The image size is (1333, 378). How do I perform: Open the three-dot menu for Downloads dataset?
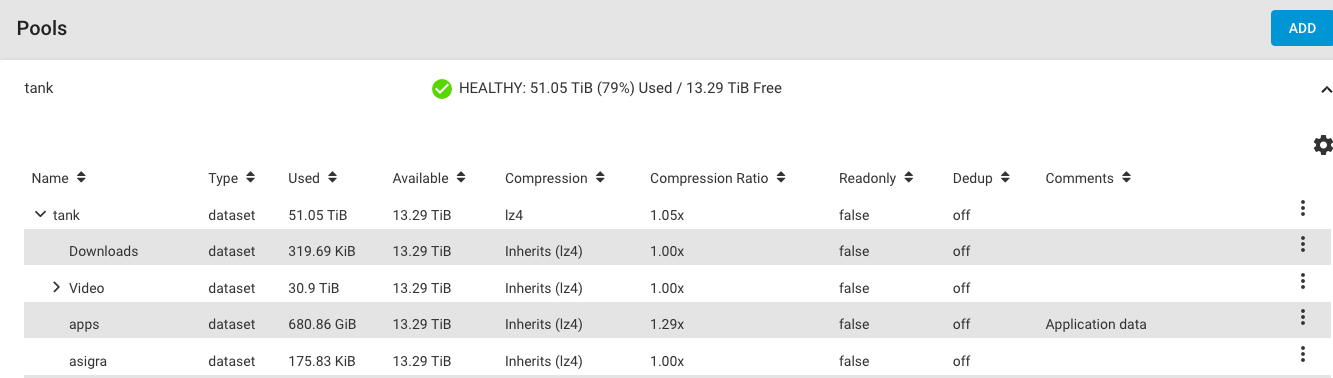[1302, 244]
